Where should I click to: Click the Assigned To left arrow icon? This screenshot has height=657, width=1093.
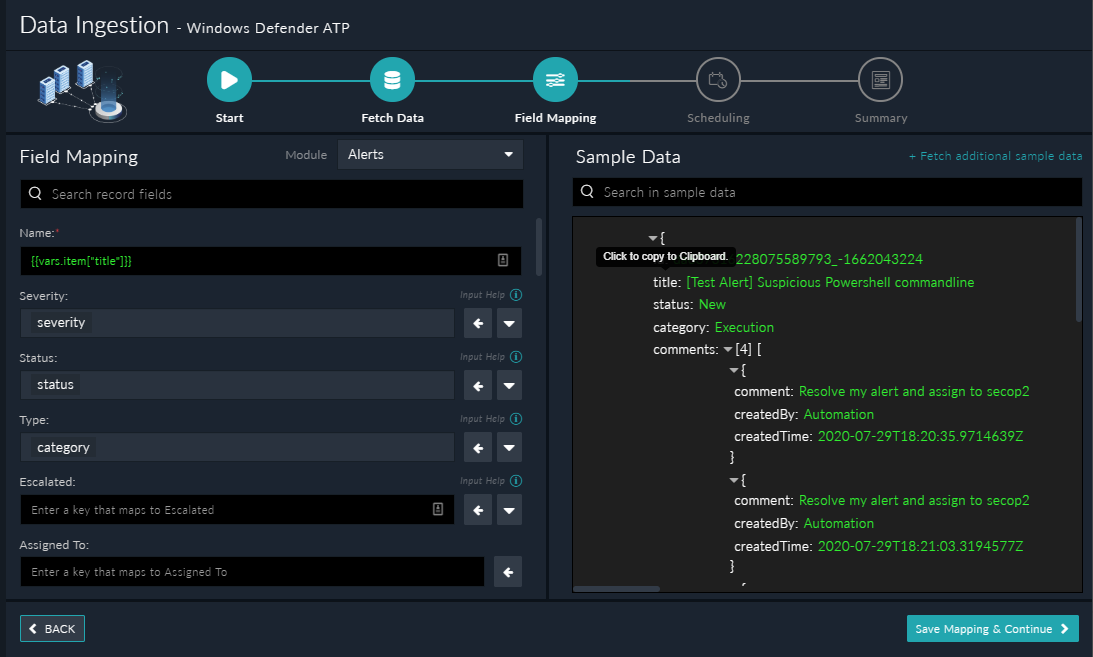pyautogui.click(x=508, y=572)
